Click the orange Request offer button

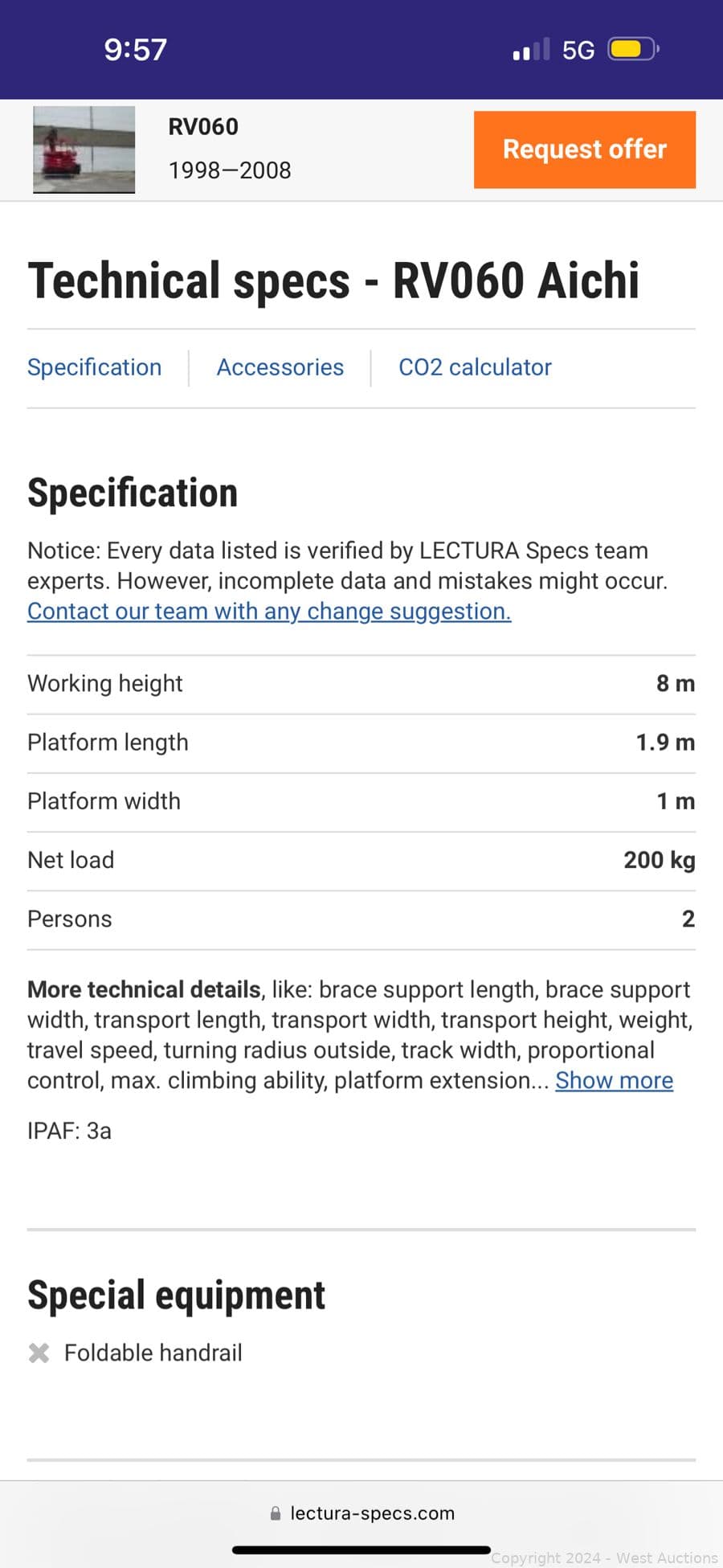pos(584,149)
